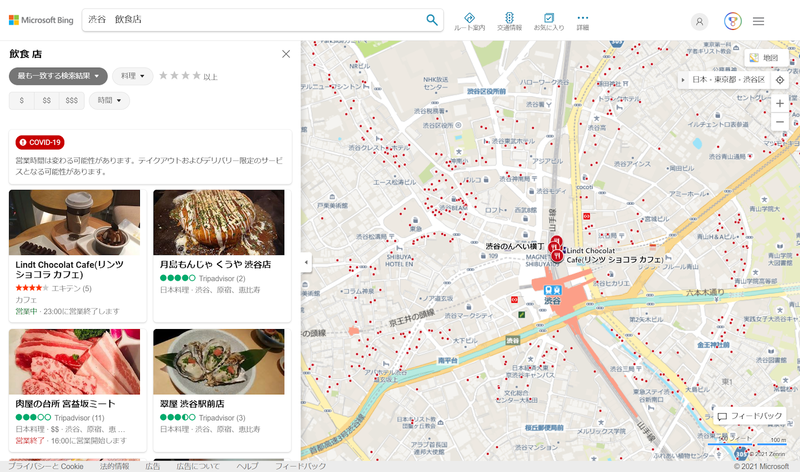The height and width of the screenshot is (472, 800).
Task: Open the user account icon
Action: click(x=699, y=21)
